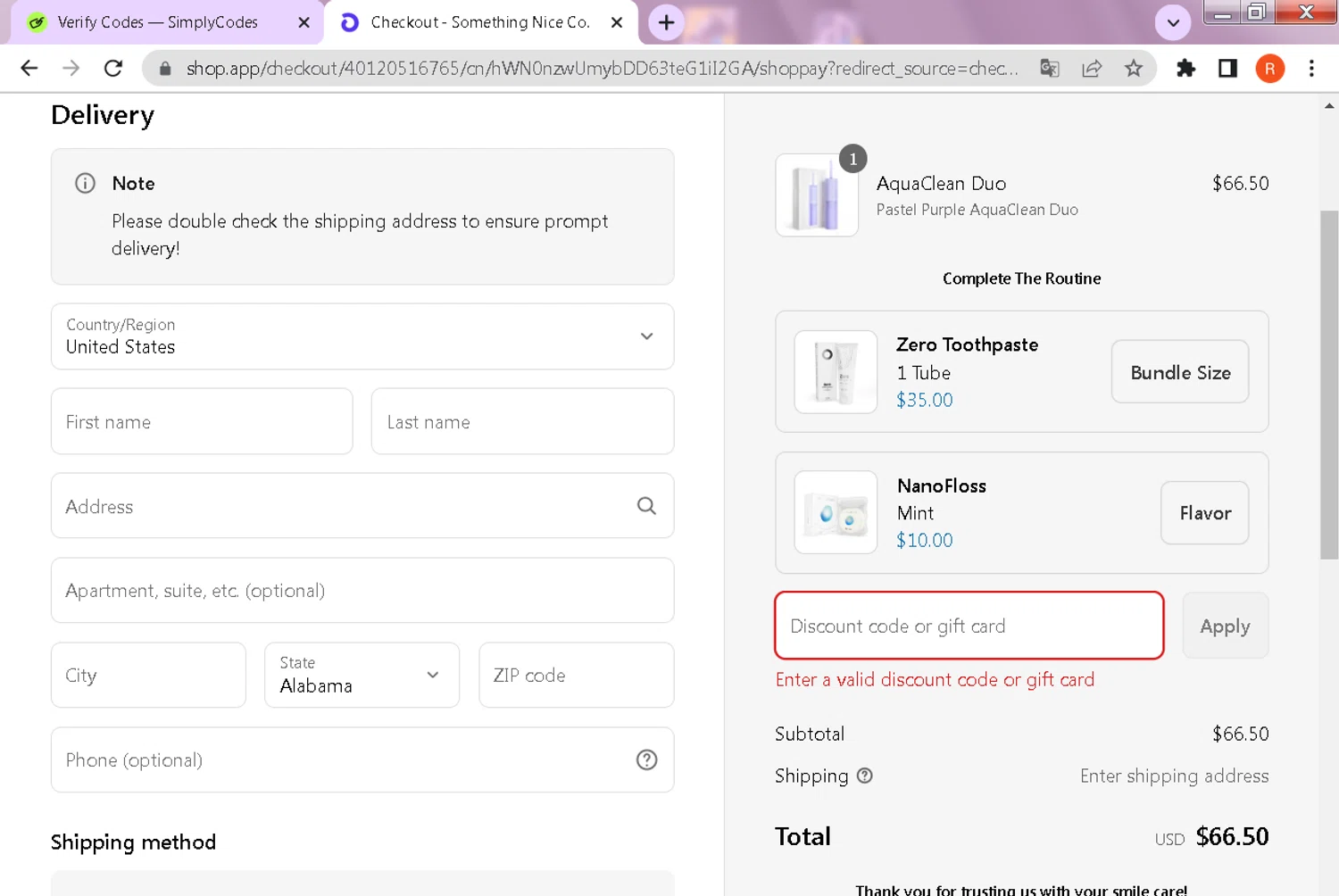Open Chrome three-dot menu
The width and height of the screenshot is (1339, 896).
click(1311, 69)
